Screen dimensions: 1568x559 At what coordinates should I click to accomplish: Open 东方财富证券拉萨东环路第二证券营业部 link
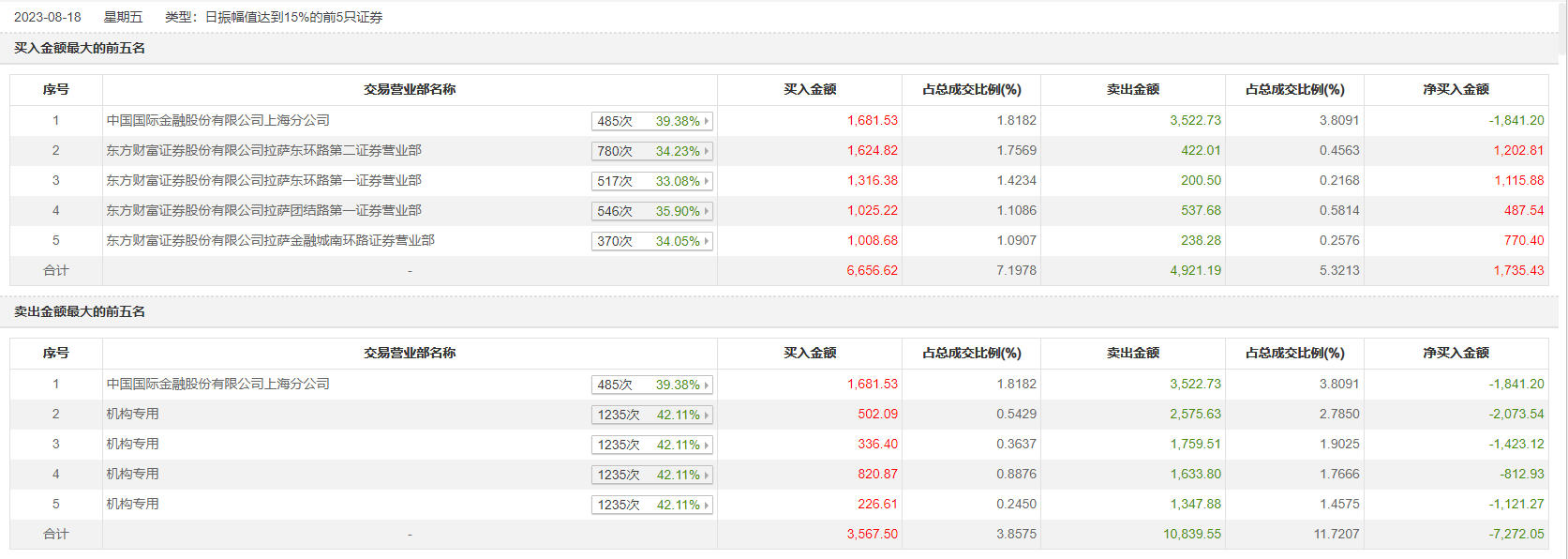[263, 150]
